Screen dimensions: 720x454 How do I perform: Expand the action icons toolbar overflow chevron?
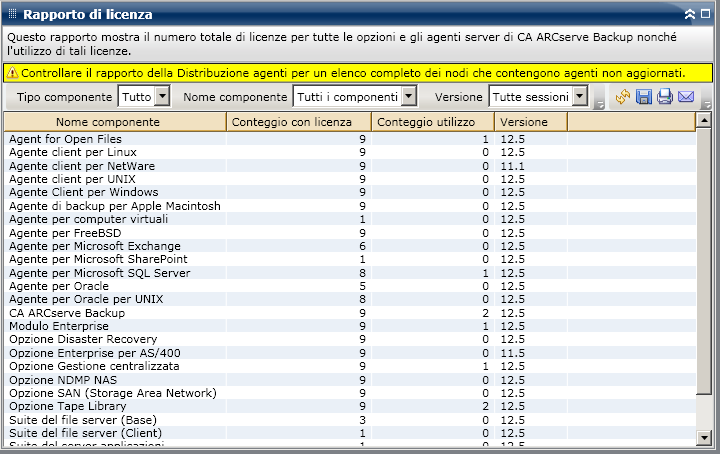point(708,105)
